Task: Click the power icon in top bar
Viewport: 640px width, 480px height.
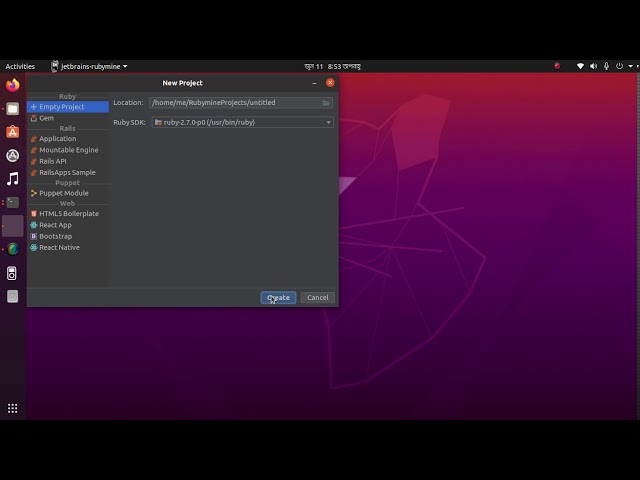Action: point(620,66)
